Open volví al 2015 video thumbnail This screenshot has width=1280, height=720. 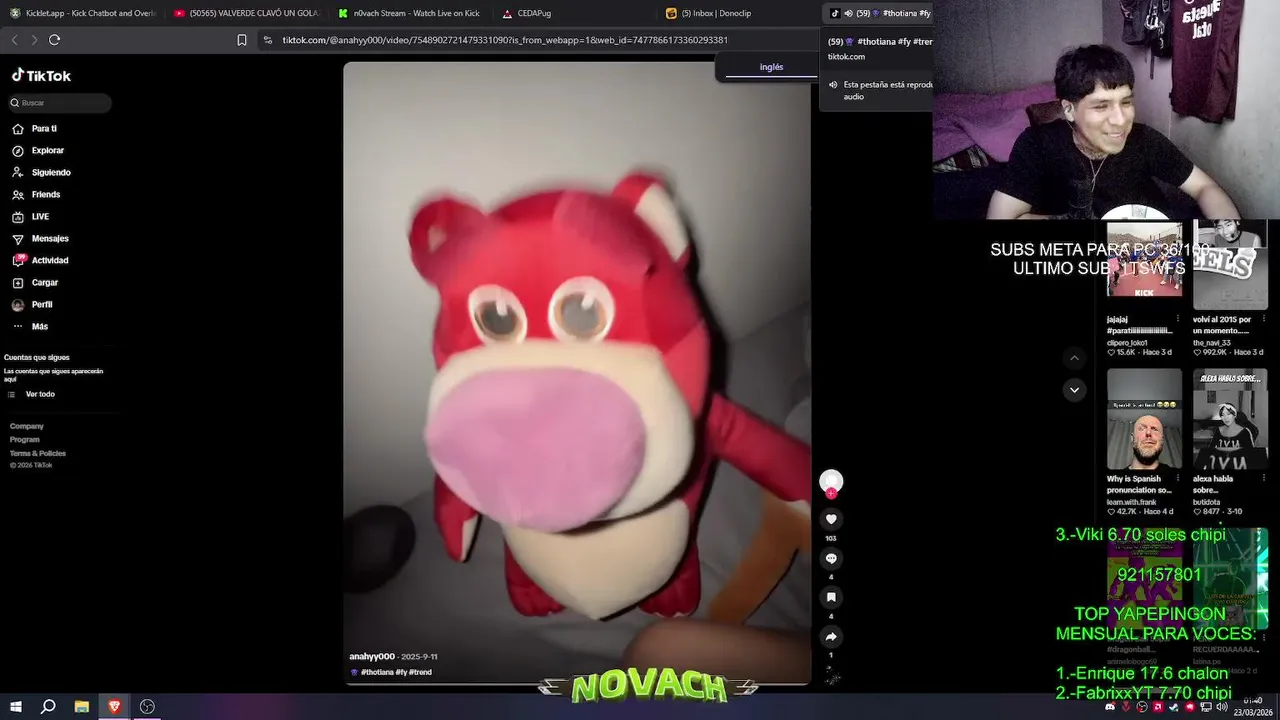coord(1230,265)
